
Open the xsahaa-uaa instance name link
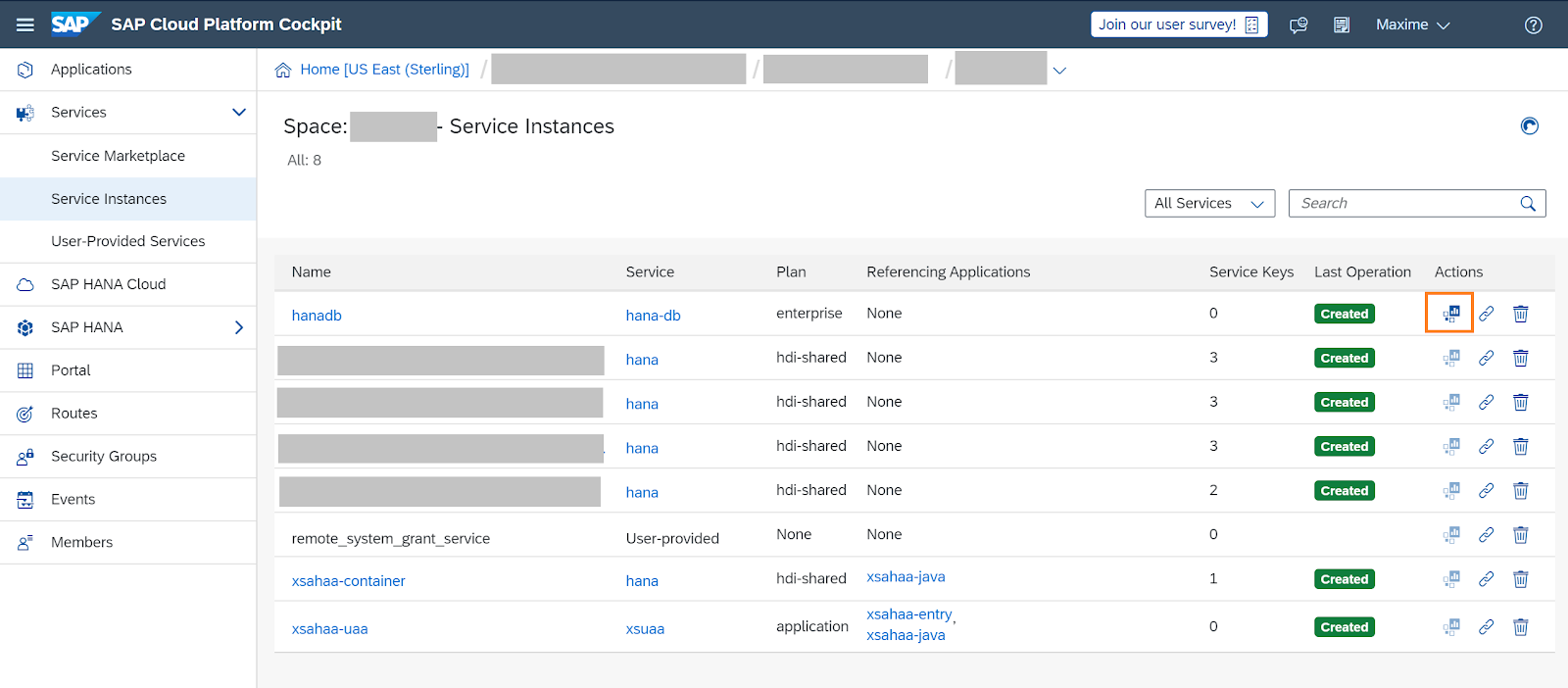point(329,629)
